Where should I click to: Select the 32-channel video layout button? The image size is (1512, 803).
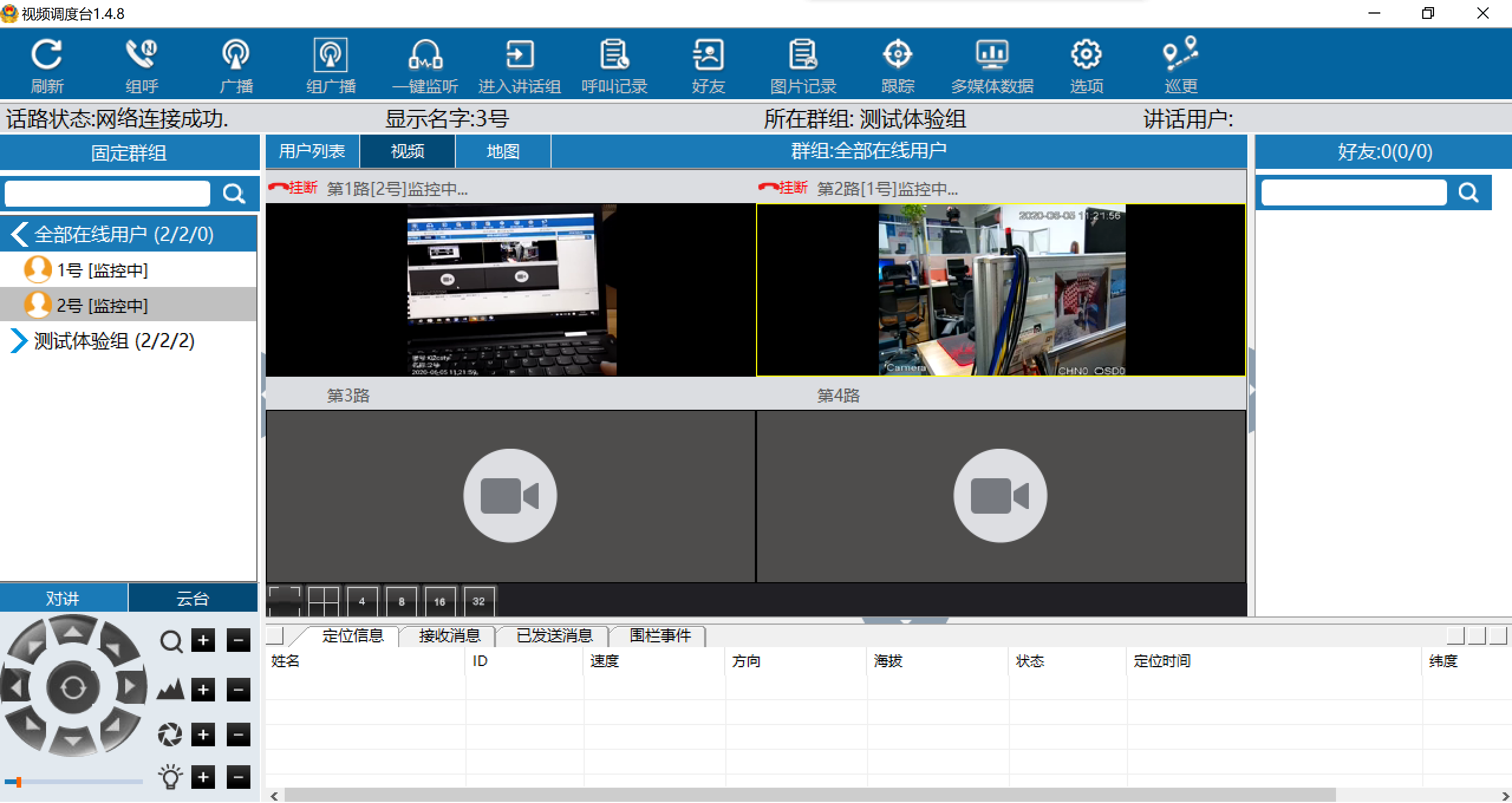click(478, 601)
